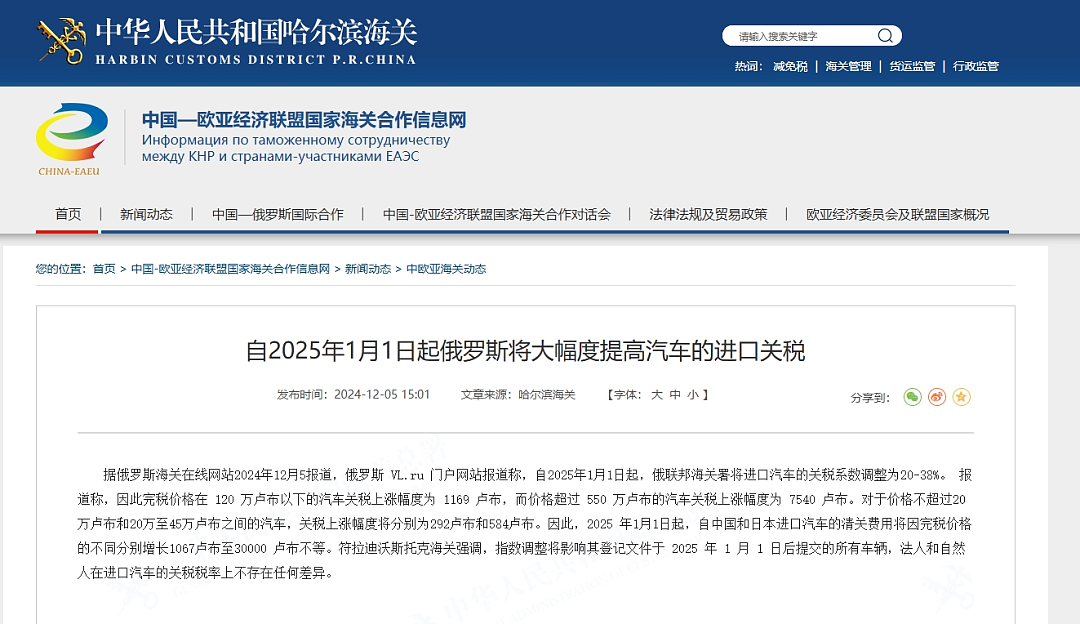Open hot word 减免税
Viewport: 1080px width, 624px height.
click(x=790, y=66)
